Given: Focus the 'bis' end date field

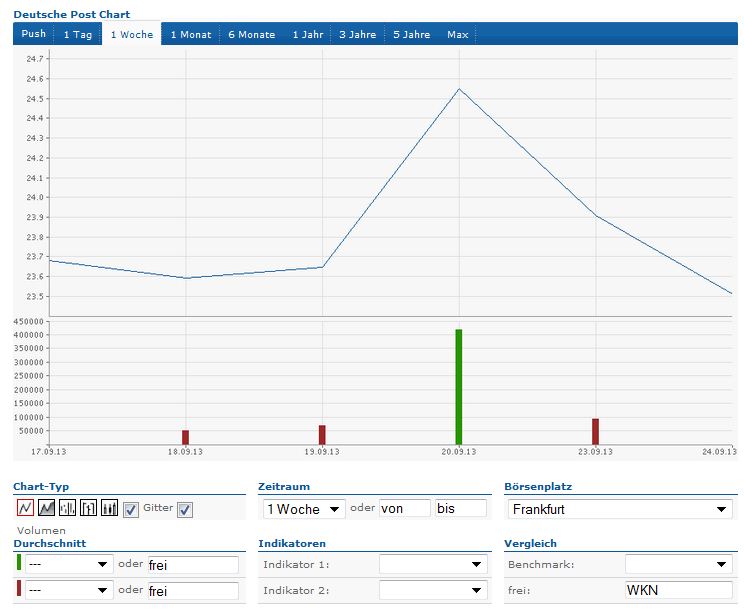Looking at the screenshot, I should (x=461, y=508).
